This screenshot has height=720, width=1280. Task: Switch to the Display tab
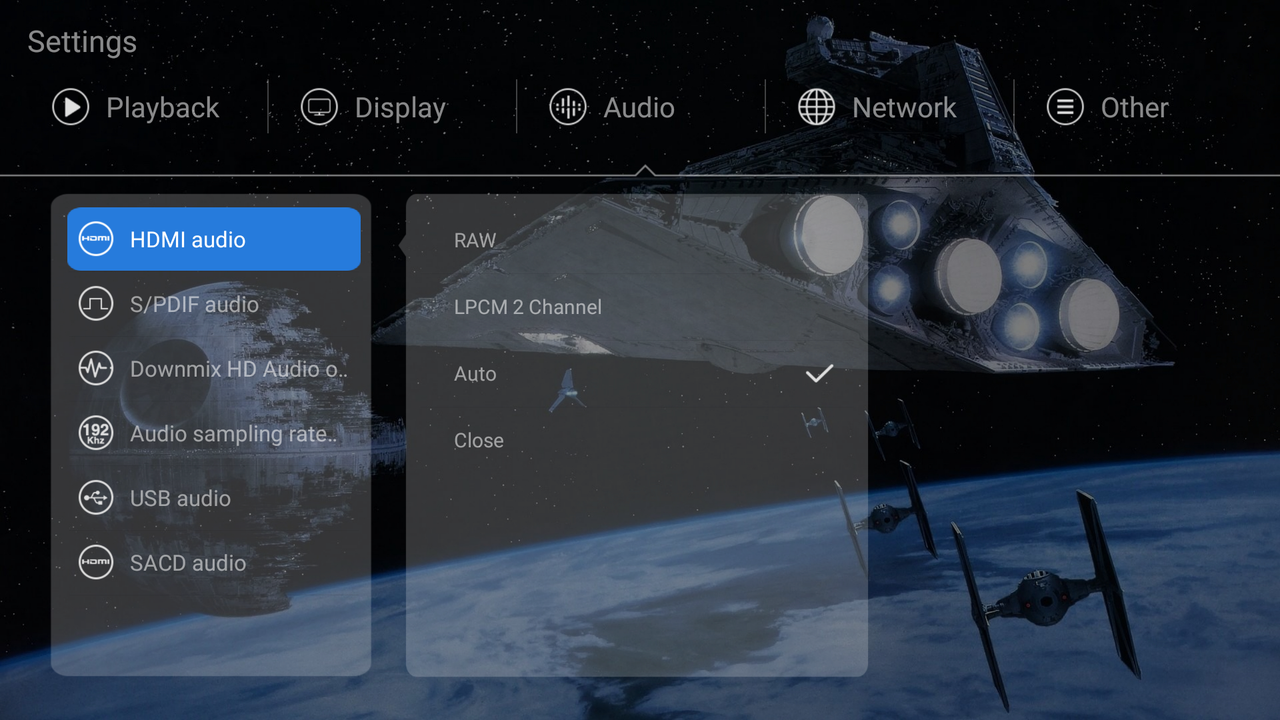click(x=373, y=107)
